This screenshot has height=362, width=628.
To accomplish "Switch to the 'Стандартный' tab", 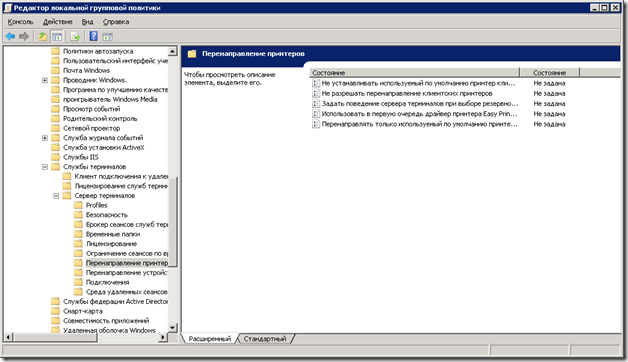I will pos(265,339).
